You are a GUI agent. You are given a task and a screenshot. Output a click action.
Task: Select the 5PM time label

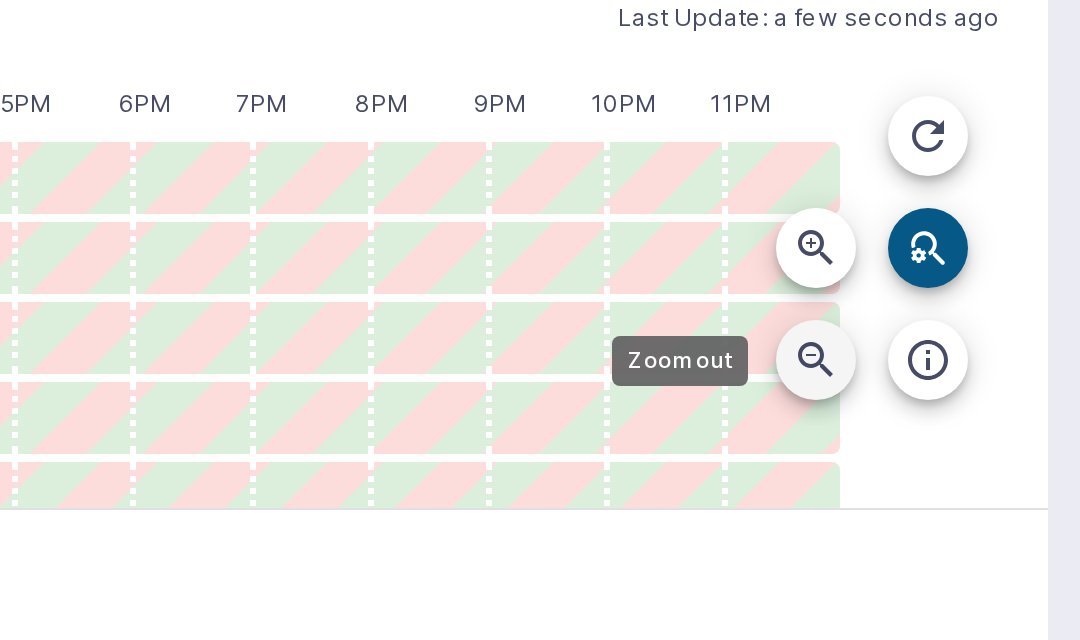(25, 104)
